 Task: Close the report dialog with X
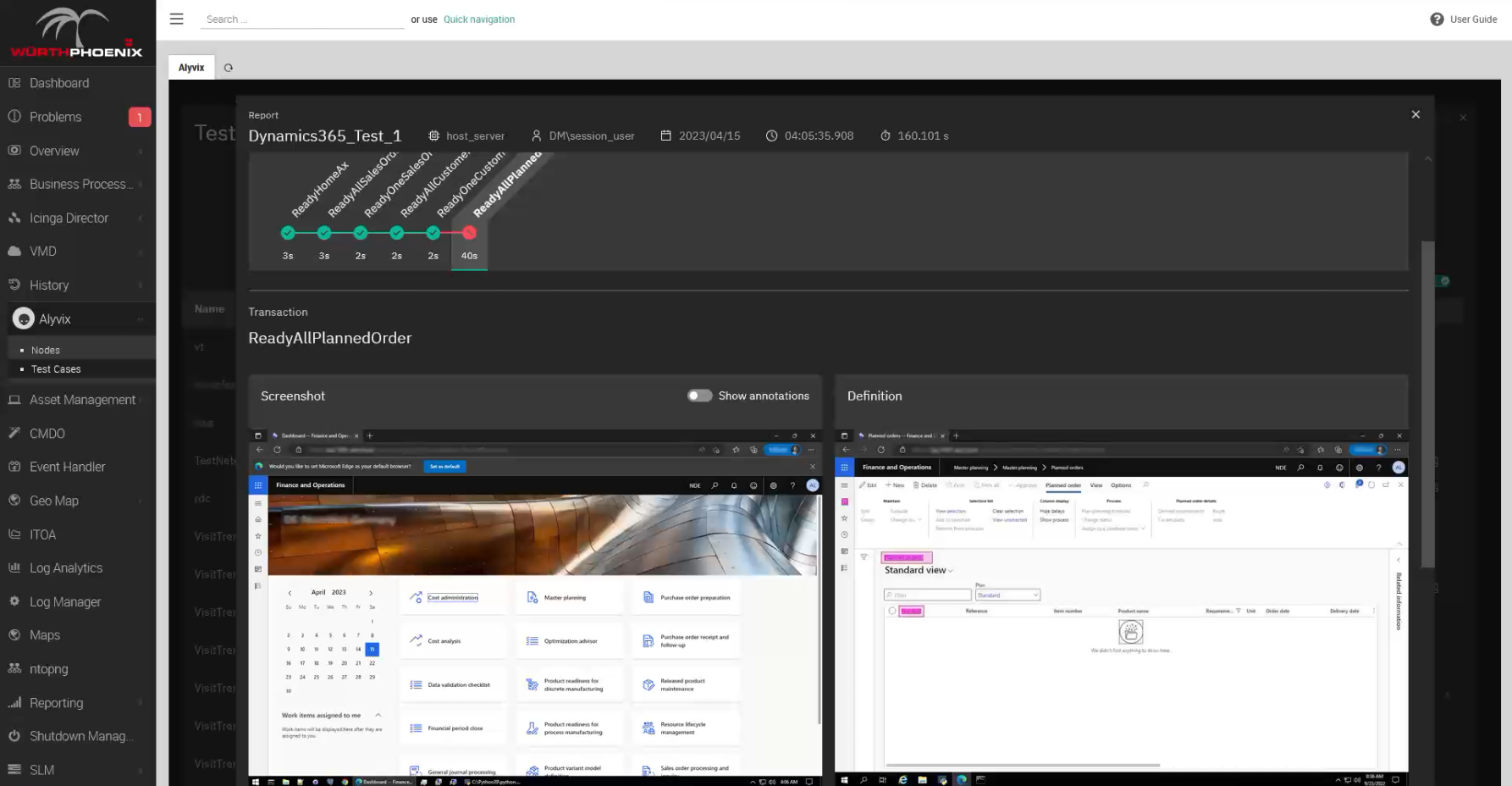[x=1415, y=114]
